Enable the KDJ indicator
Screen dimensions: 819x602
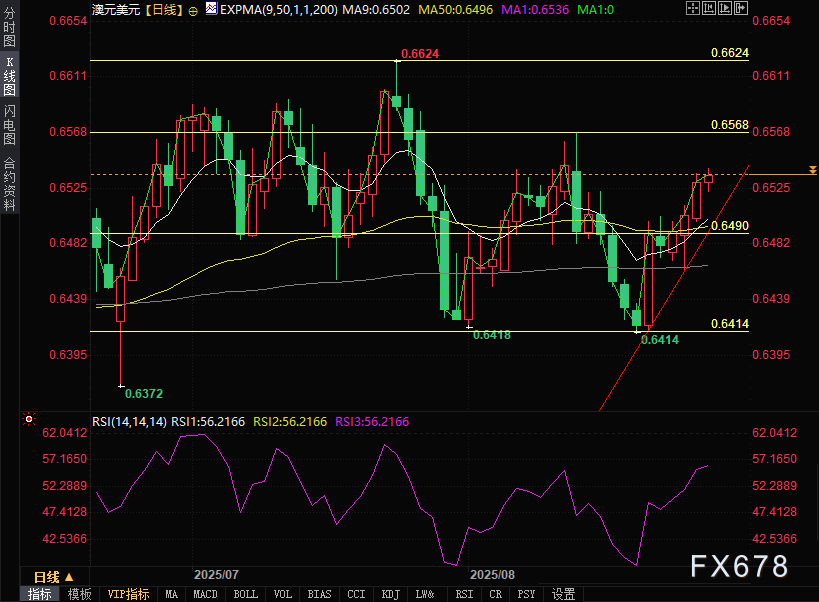pos(389,594)
